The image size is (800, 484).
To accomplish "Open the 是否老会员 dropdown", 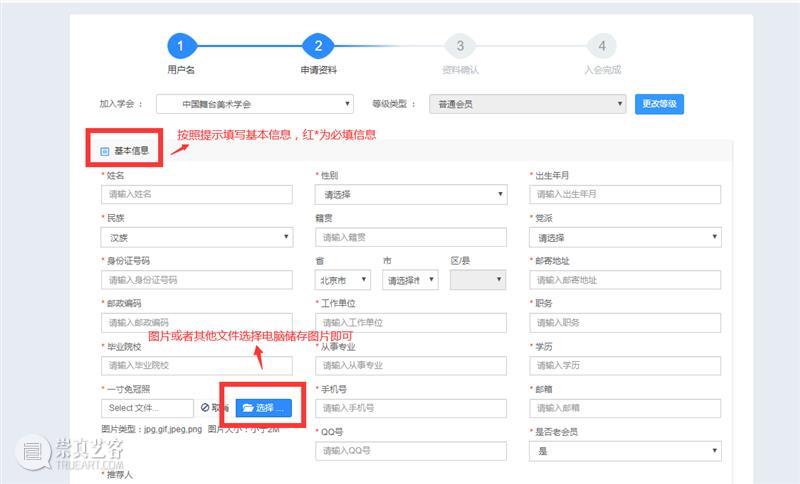I will click(x=625, y=451).
